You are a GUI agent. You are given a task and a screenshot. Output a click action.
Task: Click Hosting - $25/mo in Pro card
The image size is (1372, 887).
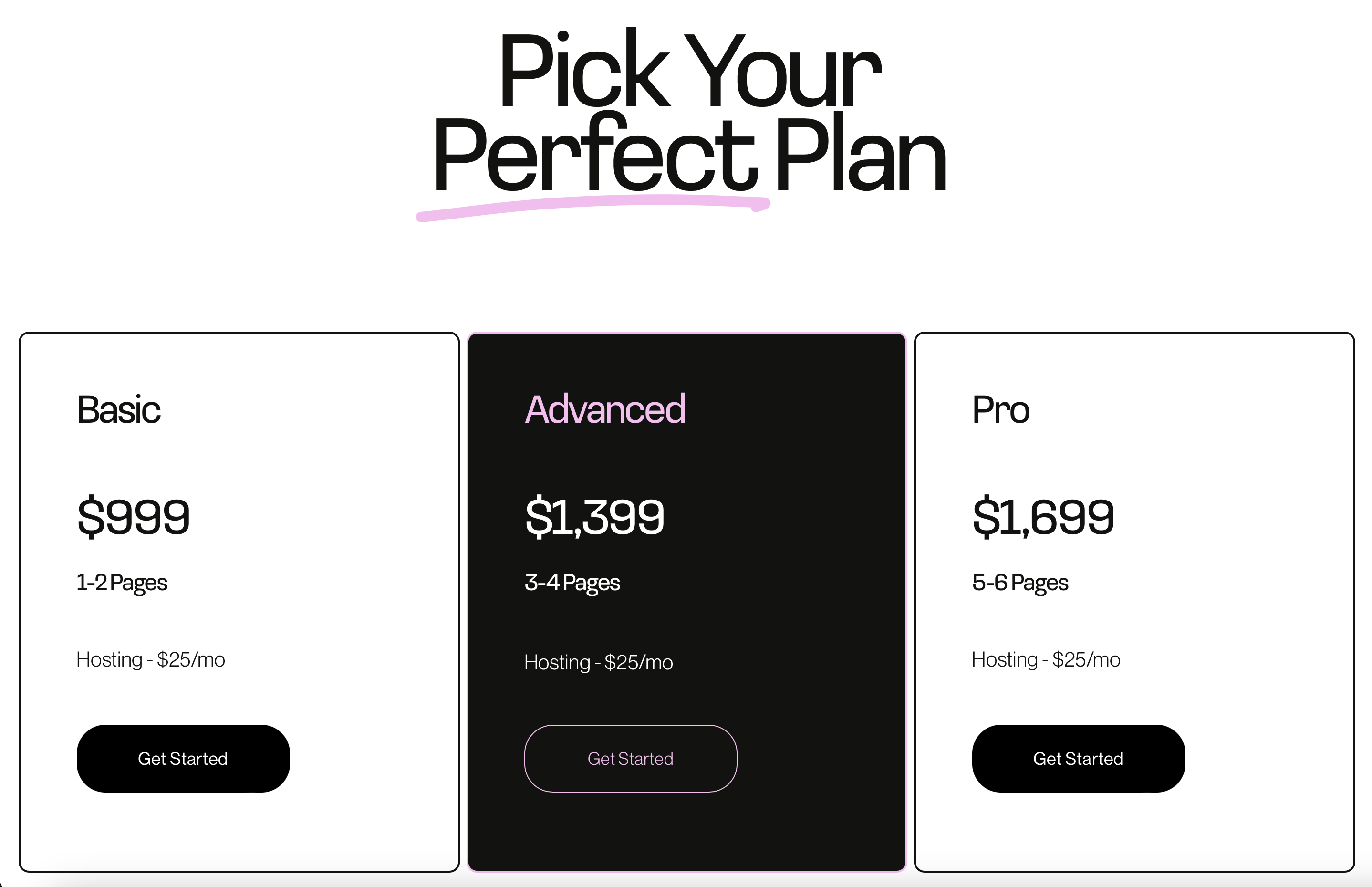(x=1046, y=660)
